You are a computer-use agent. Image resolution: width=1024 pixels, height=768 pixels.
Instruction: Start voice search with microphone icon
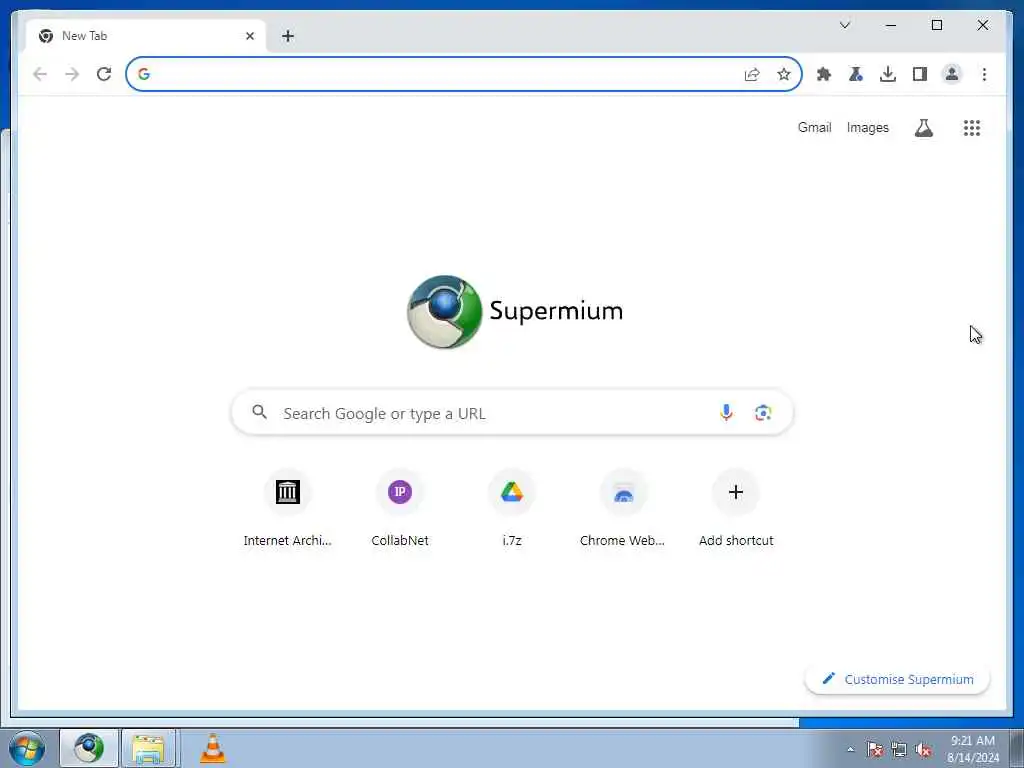click(x=726, y=412)
